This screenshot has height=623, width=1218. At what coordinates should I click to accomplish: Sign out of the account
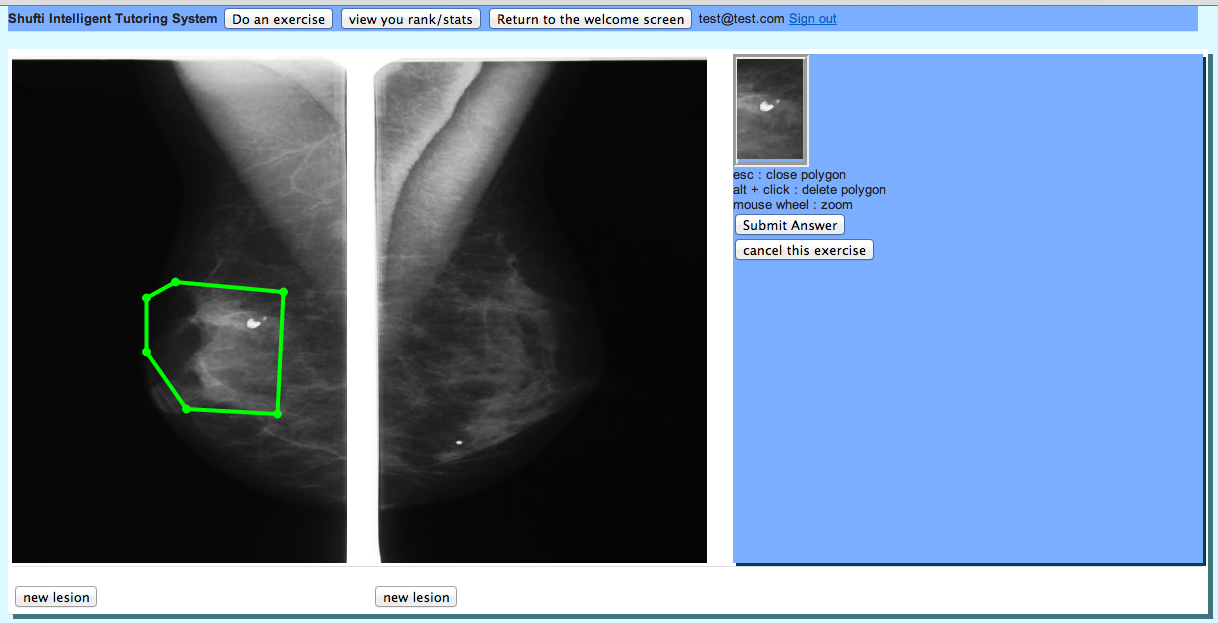[813, 19]
